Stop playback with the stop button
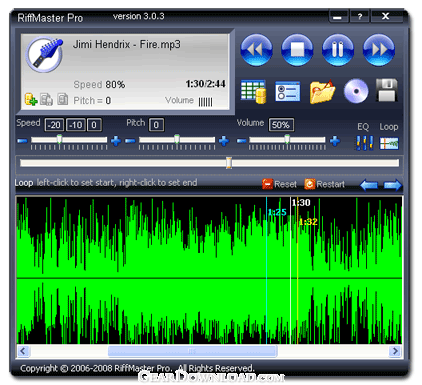The image size is (422, 385). point(297,50)
